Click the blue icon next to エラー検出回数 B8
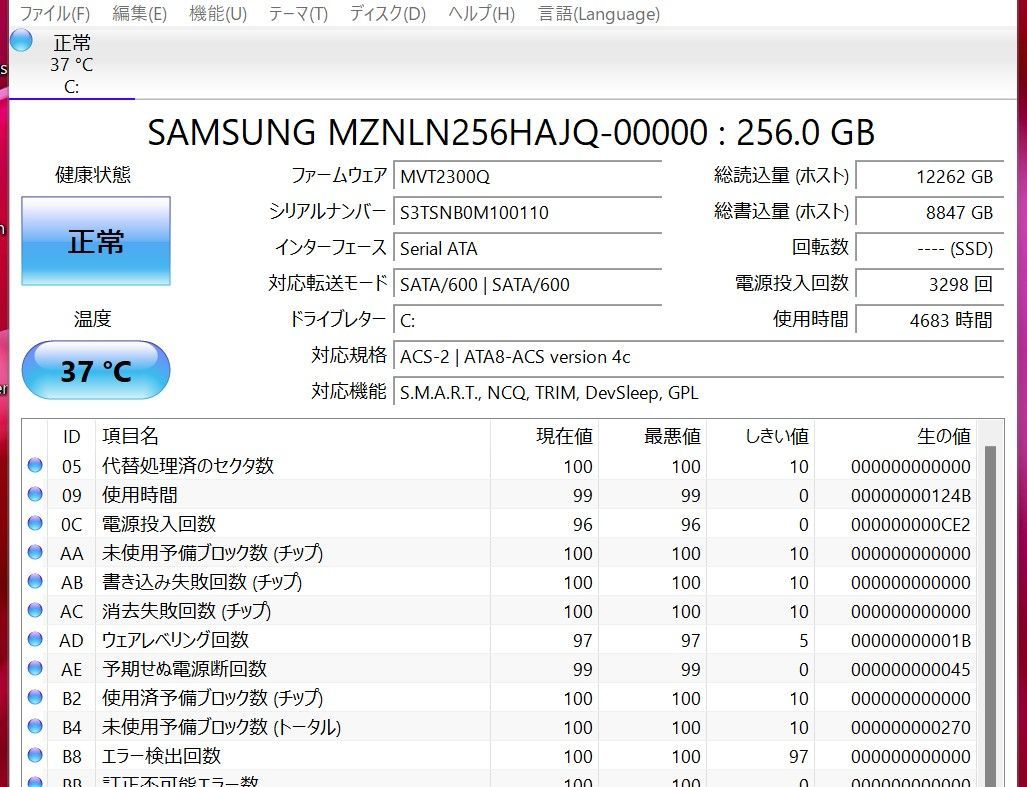The image size is (1027, 787). point(34,756)
